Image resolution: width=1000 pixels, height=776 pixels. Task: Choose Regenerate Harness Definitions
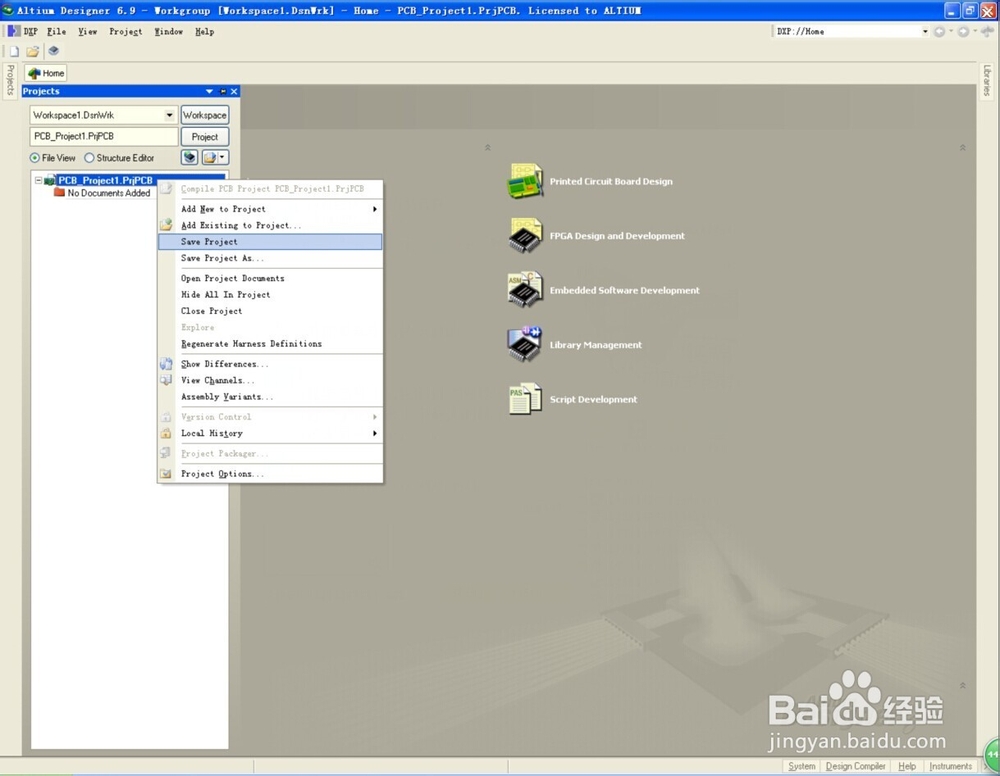pos(270,344)
